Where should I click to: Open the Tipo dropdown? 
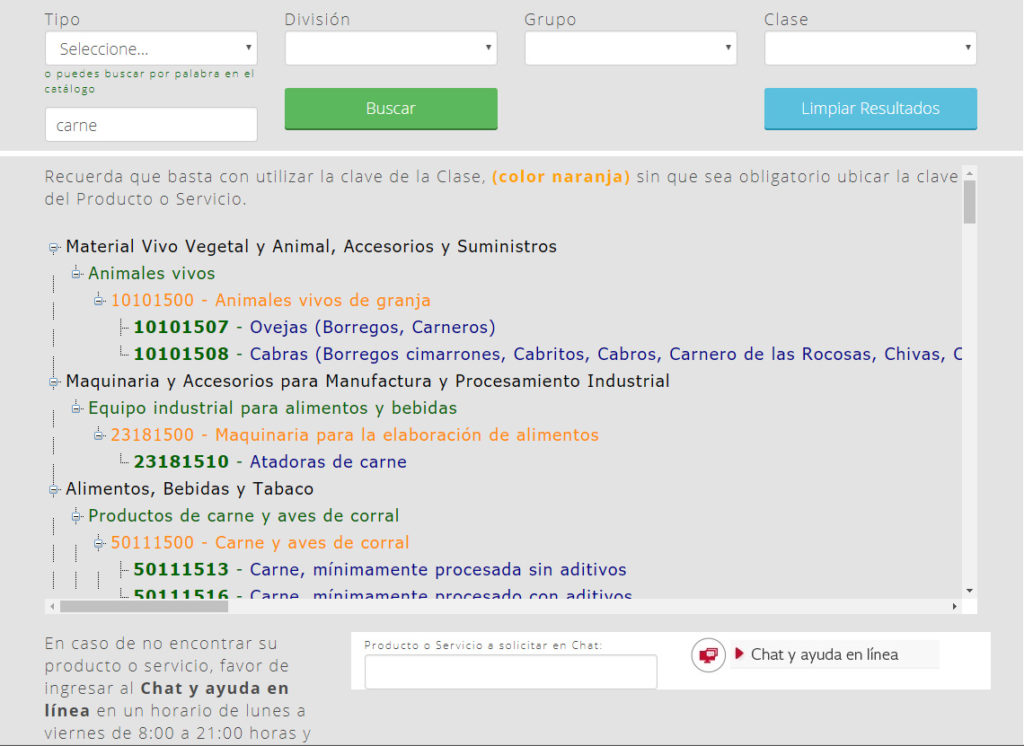(151, 48)
